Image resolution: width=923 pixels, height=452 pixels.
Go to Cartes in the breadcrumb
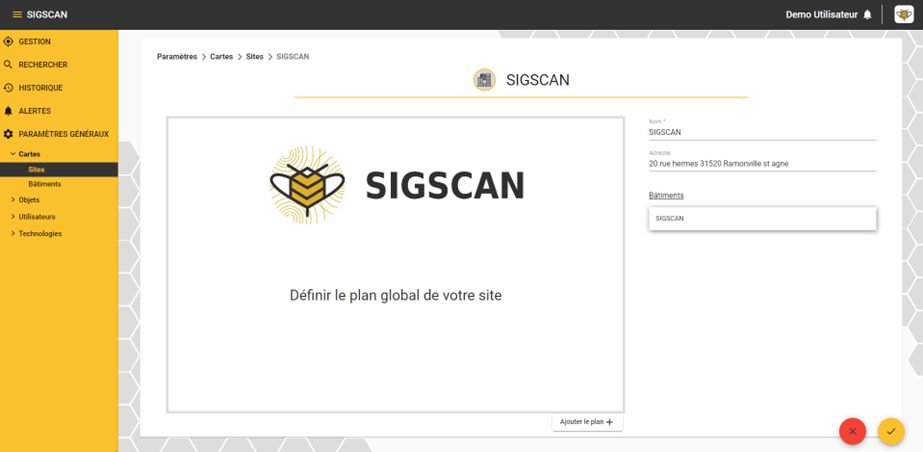tap(221, 56)
